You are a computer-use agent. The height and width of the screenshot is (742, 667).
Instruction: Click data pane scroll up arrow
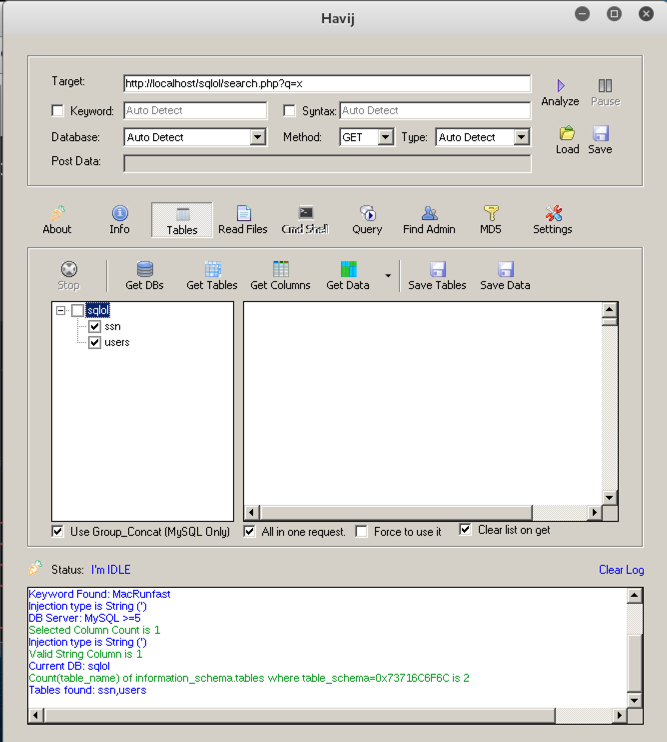tap(609, 310)
